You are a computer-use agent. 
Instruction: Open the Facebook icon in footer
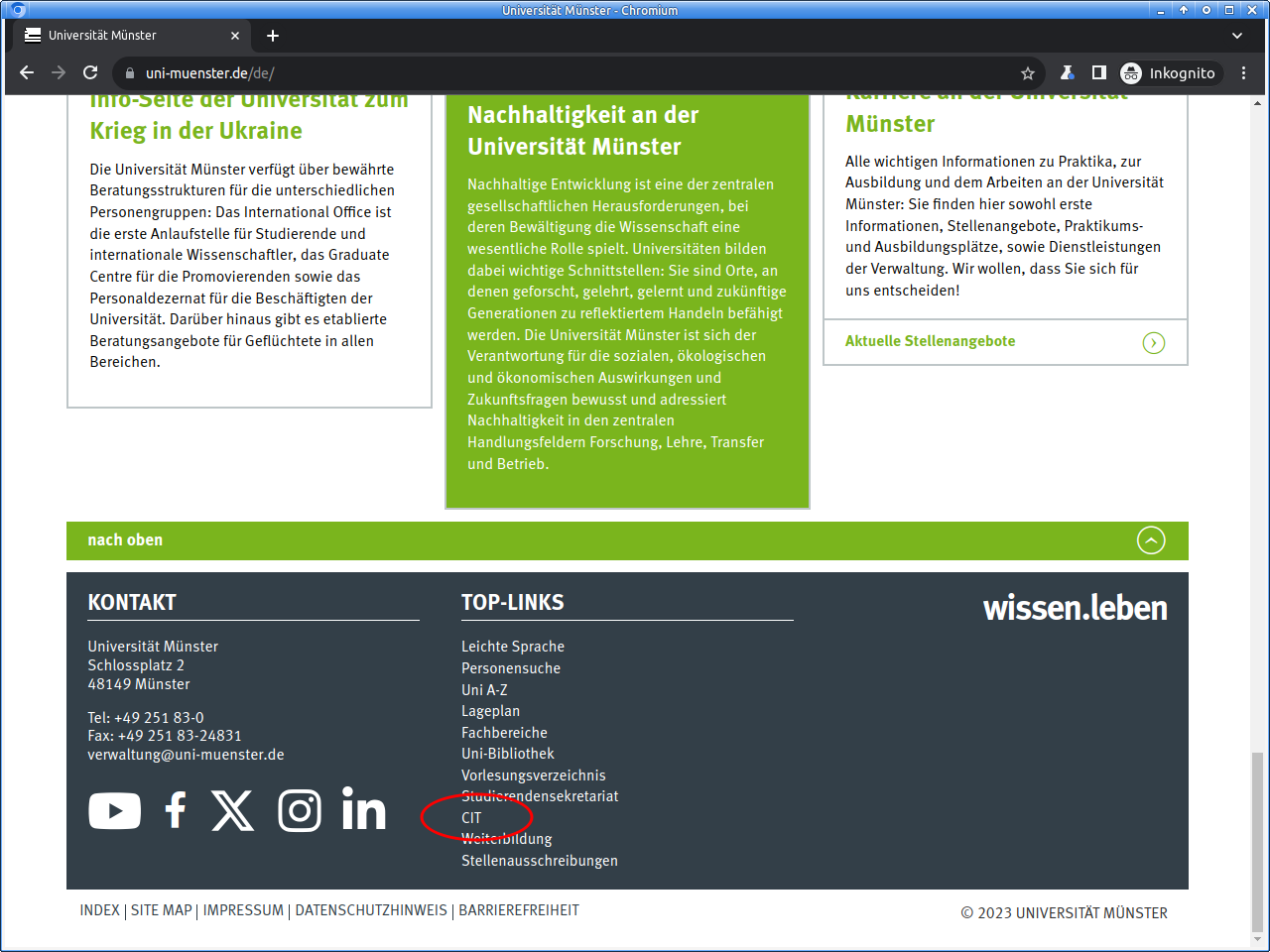[176, 811]
